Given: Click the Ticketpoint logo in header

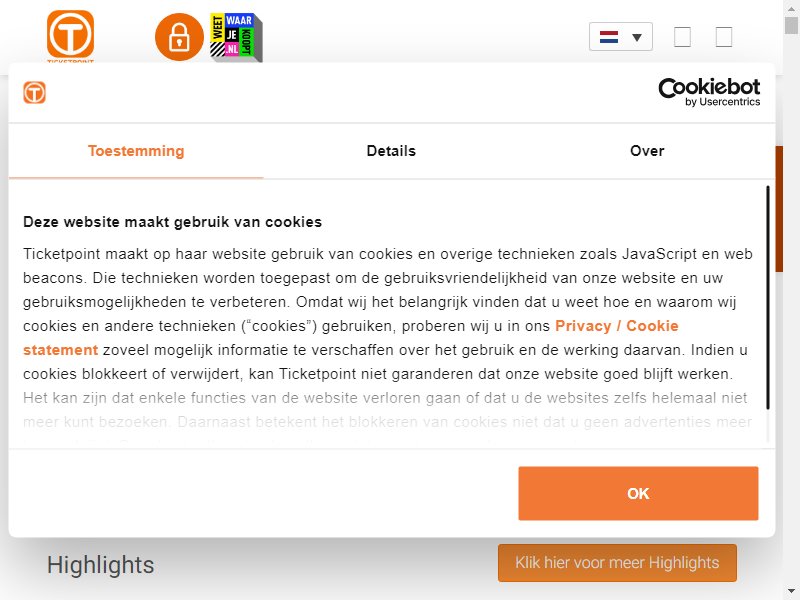Looking at the screenshot, I should [70, 36].
